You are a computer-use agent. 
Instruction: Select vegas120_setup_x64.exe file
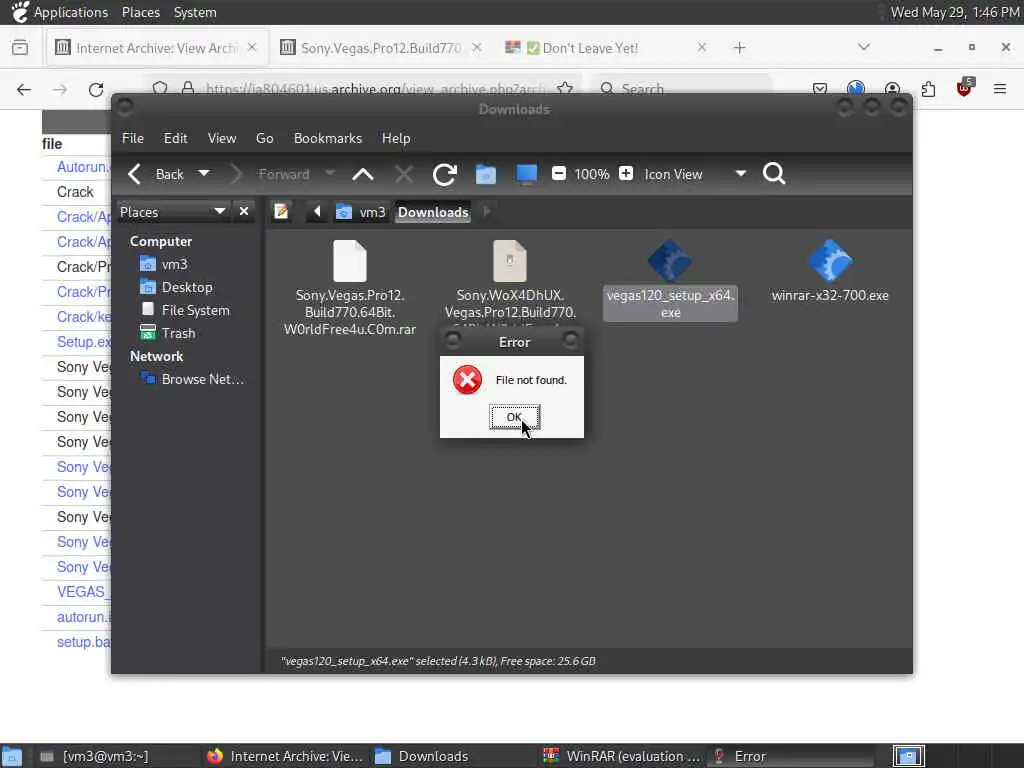[x=670, y=281]
